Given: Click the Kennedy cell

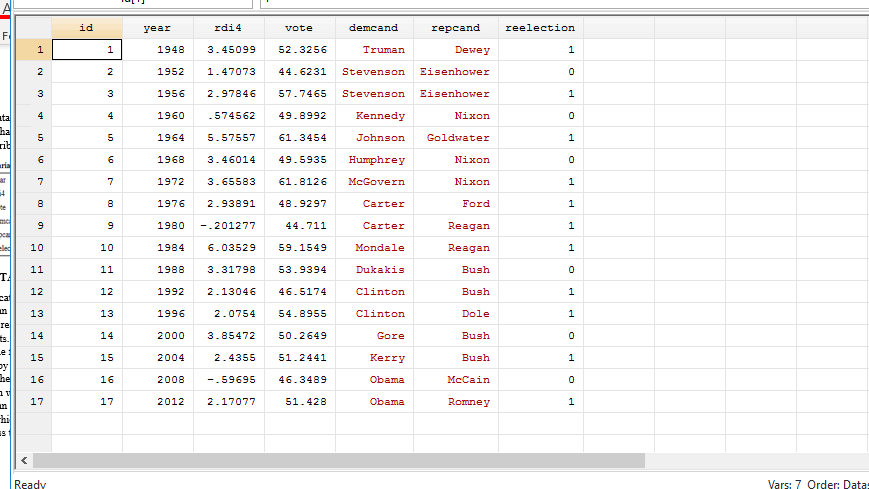Looking at the screenshot, I should pyautogui.click(x=374, y=116).
